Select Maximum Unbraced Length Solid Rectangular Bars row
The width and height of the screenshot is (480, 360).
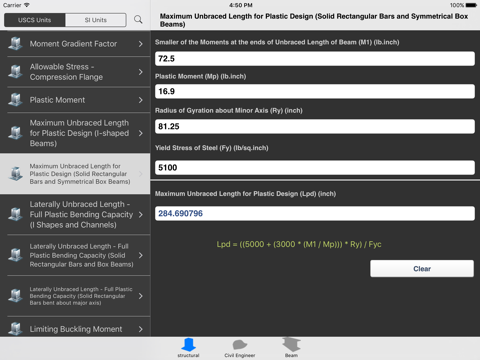coord(75,174)
